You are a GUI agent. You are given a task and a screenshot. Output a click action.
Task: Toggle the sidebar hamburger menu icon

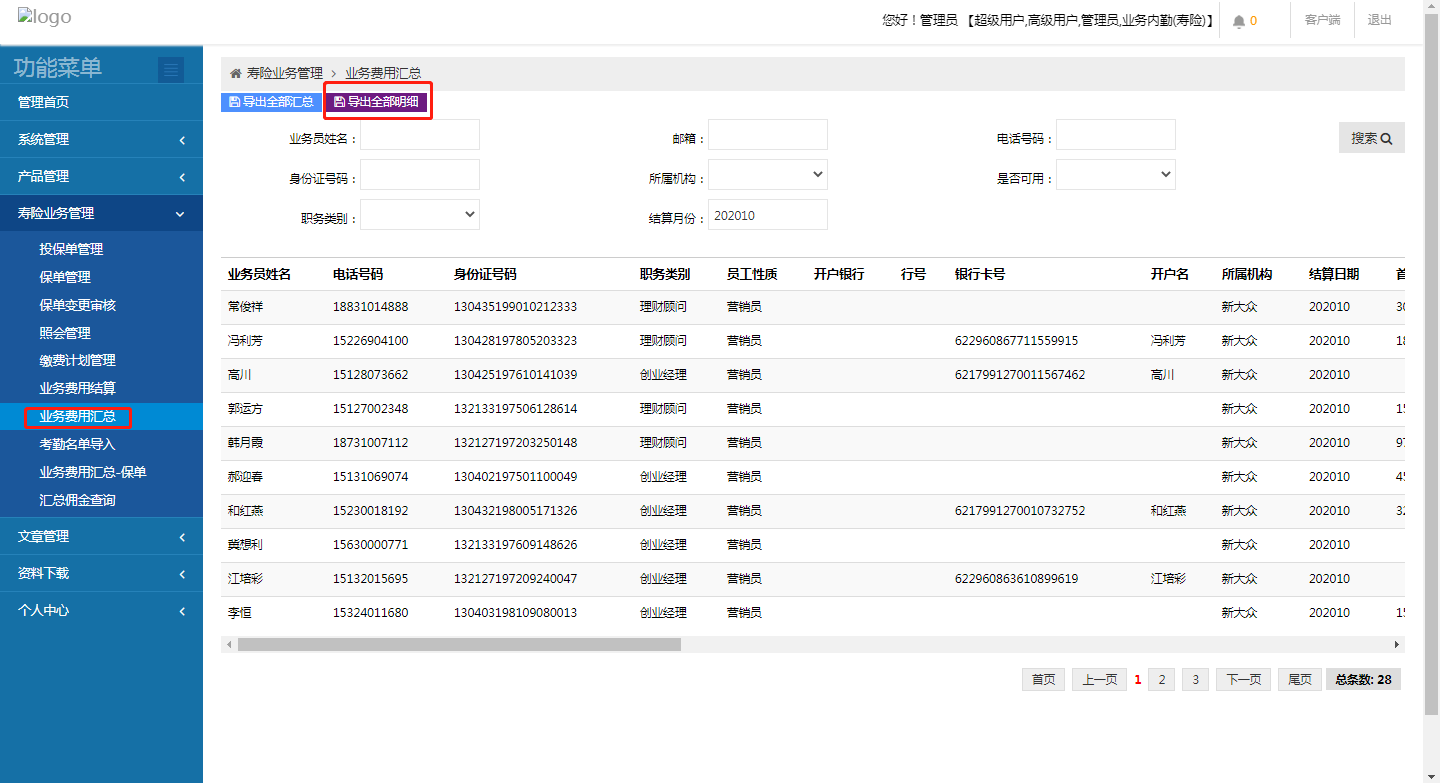pyautogui.click(x=171, y=69)
